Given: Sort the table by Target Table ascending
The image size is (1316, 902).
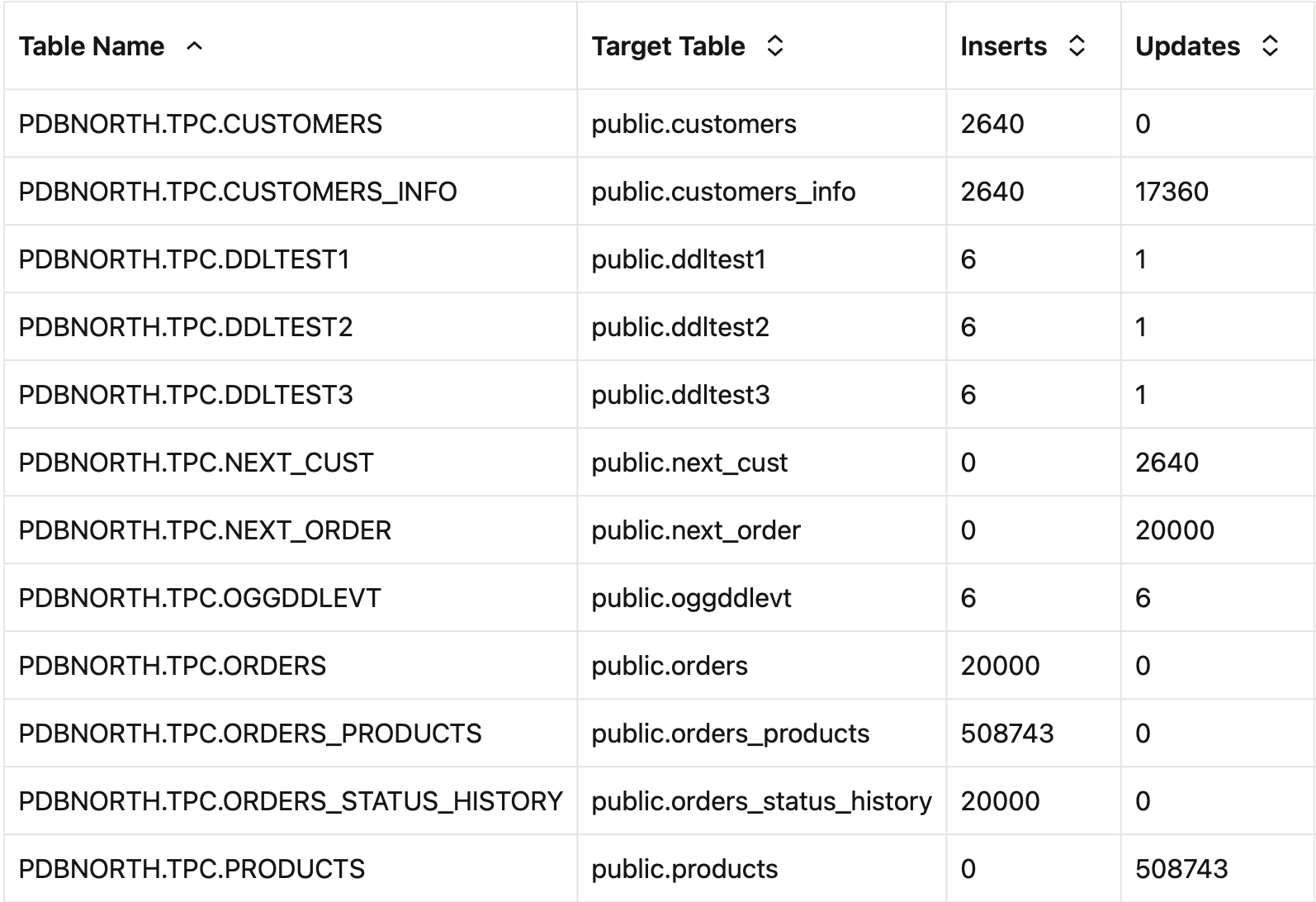Looking at the screenshot, I should pyautogui.click(x=774, y=47).
